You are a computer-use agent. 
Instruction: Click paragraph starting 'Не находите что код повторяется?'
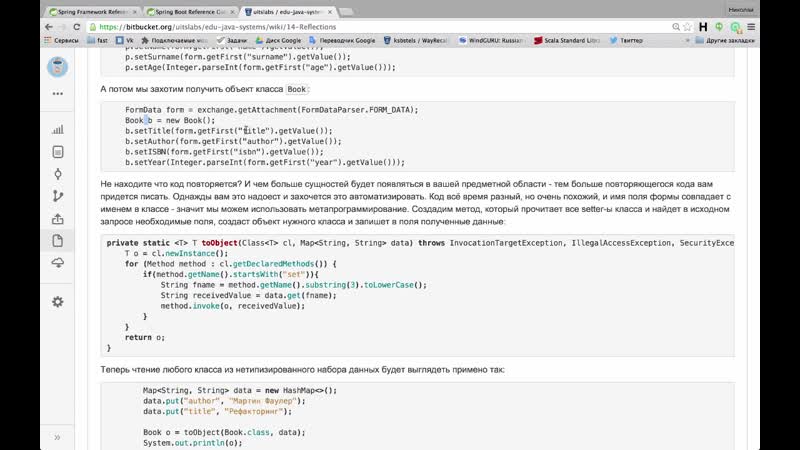416,203
